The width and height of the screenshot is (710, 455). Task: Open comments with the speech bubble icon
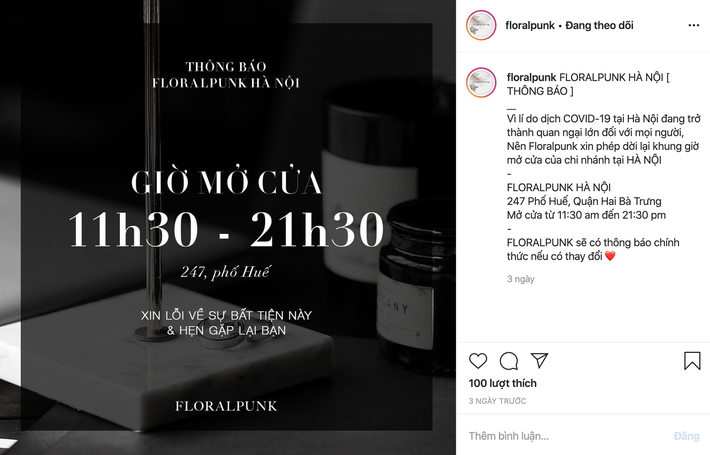[509, 361]
